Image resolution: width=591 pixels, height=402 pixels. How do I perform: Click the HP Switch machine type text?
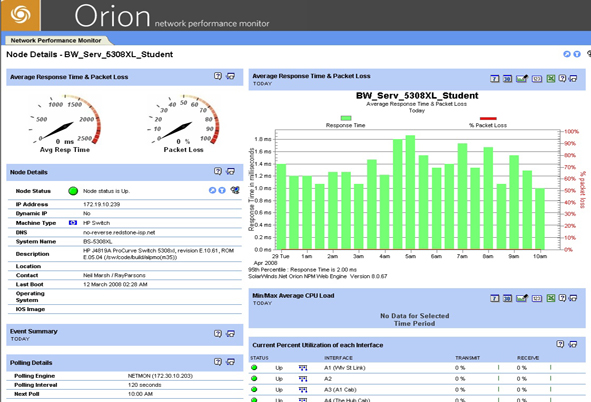[96, 223]
